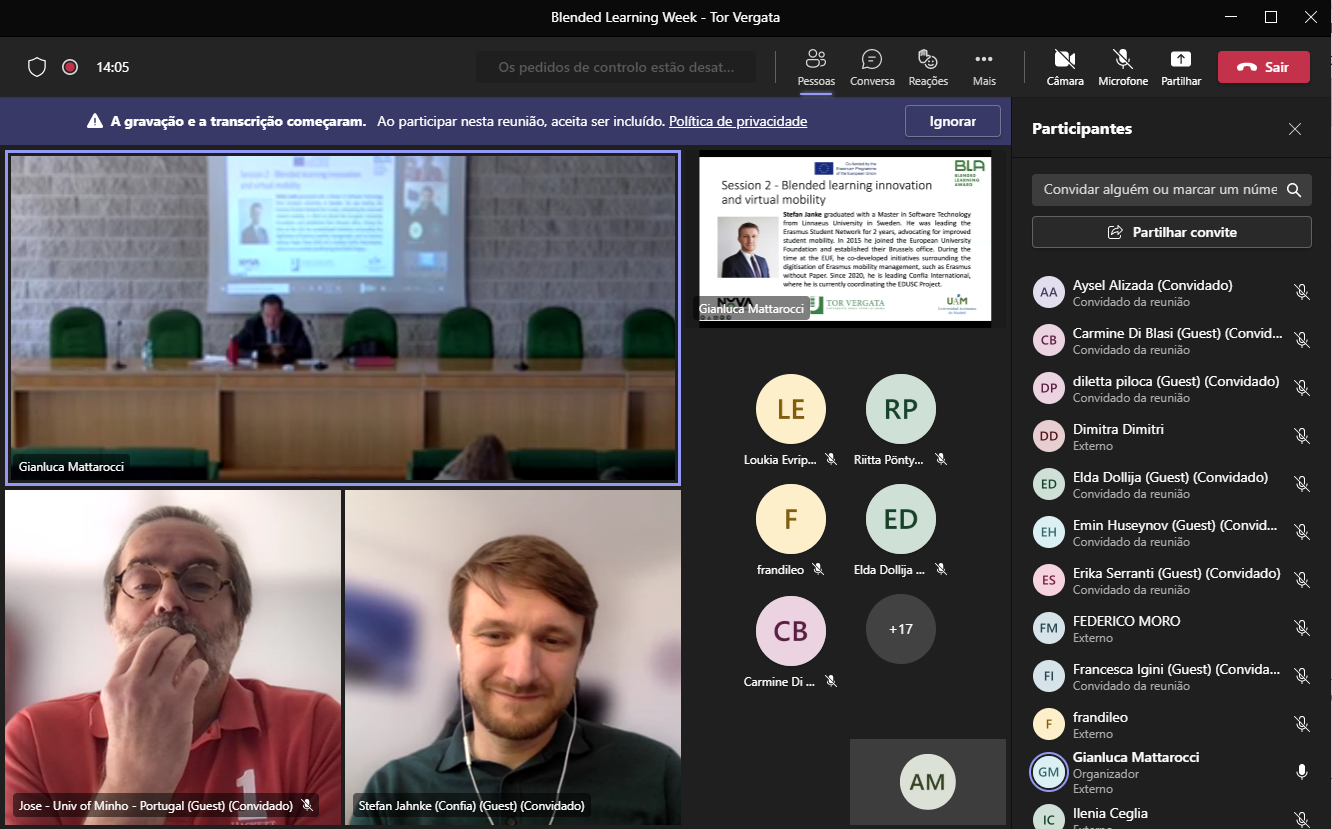Select participant Aysel Alizada in list

(1171, 292)
